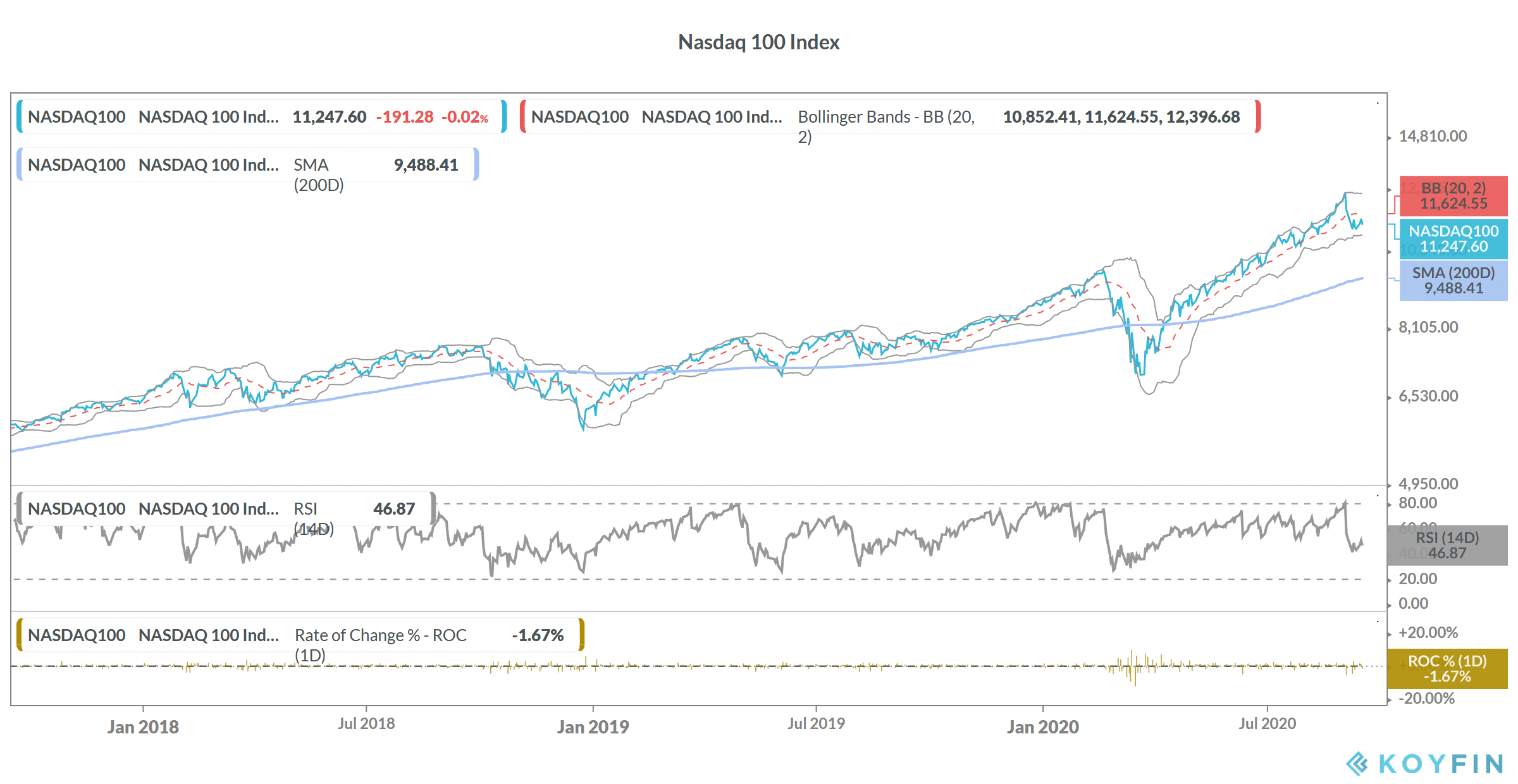Click the gold ROC % (1D) -1.67% tag
This screenshot has height=784, width=1518.
[x=1447, y=668]
